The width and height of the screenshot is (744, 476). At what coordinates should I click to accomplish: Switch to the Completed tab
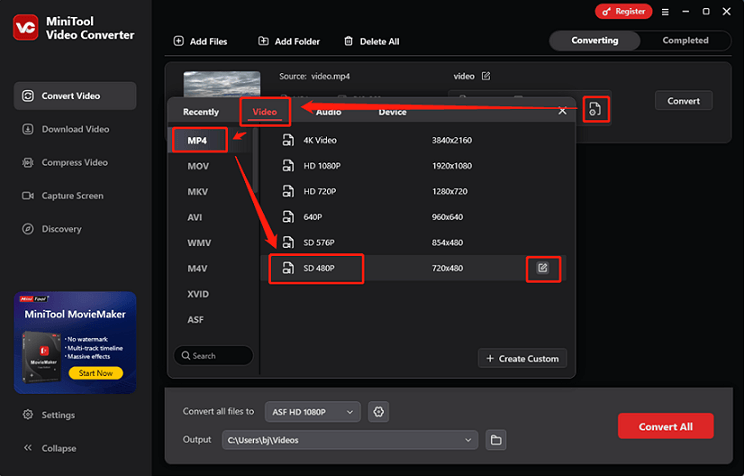pyautogui.click(x=685, y=40)
